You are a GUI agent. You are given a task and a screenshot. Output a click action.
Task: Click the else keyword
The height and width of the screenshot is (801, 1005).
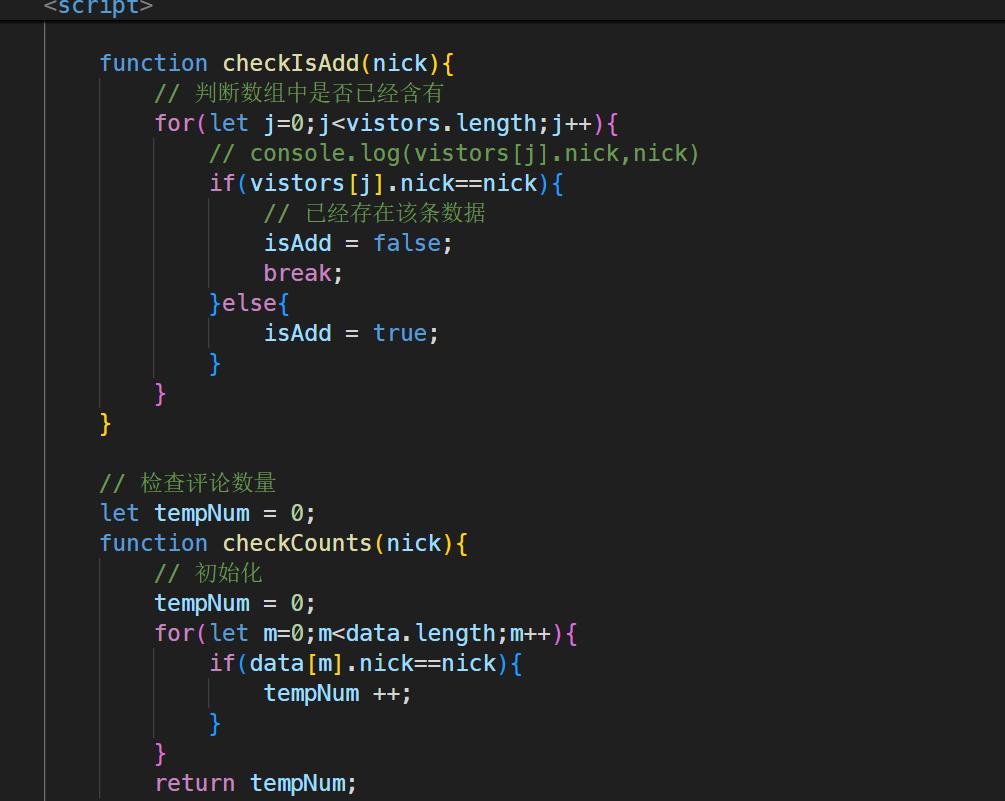249,303
